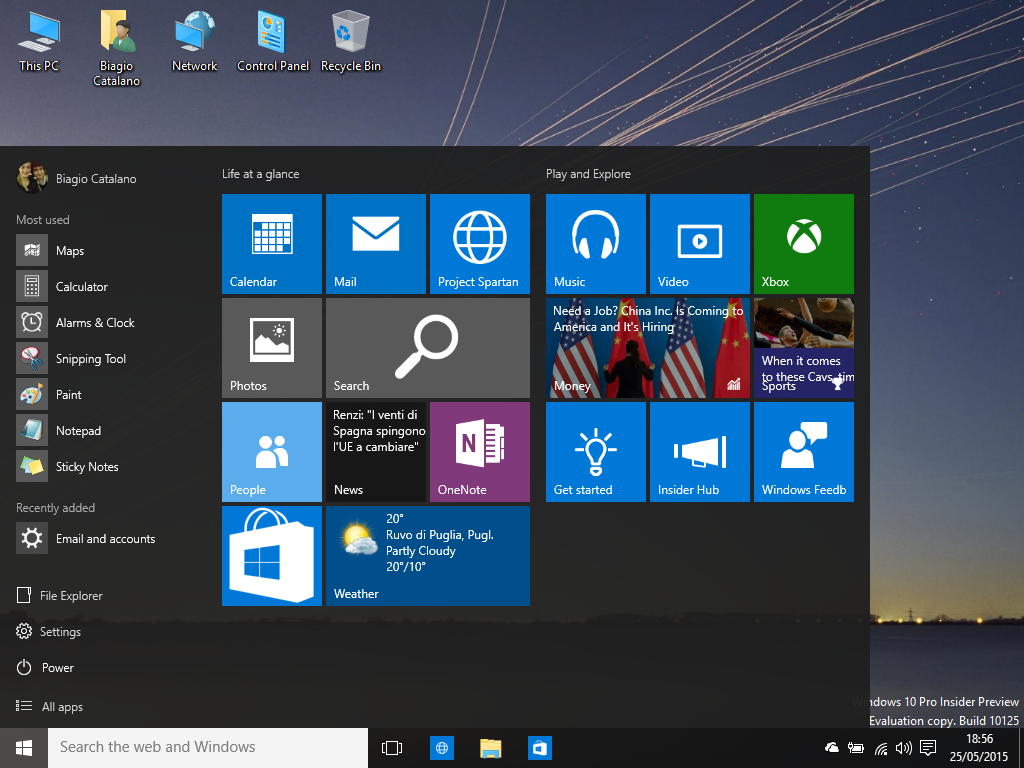Select the Recycle Bin desktop icon

[351, 41]
